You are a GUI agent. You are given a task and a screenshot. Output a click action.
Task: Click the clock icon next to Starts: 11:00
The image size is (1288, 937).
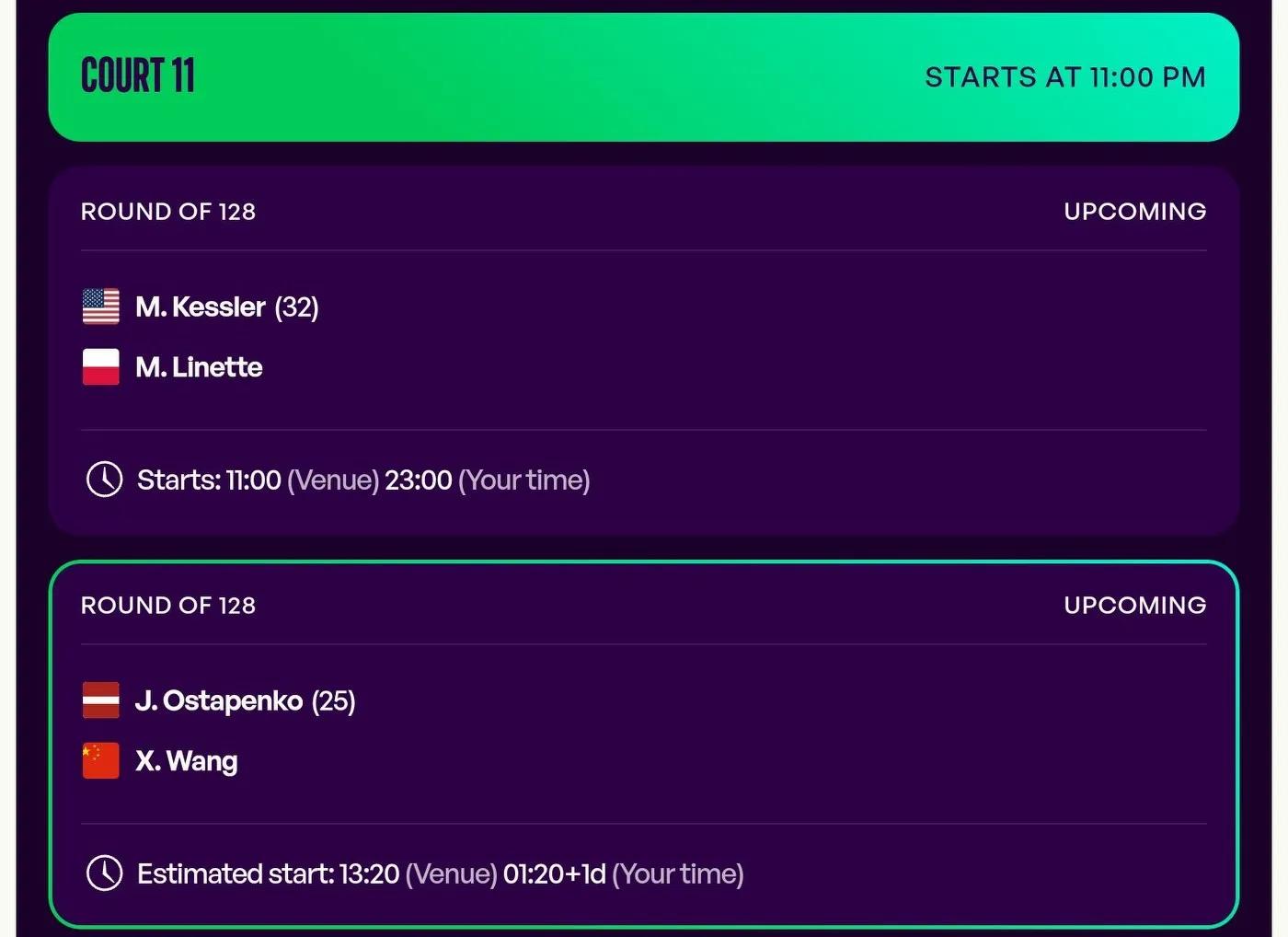pos(104,480)
